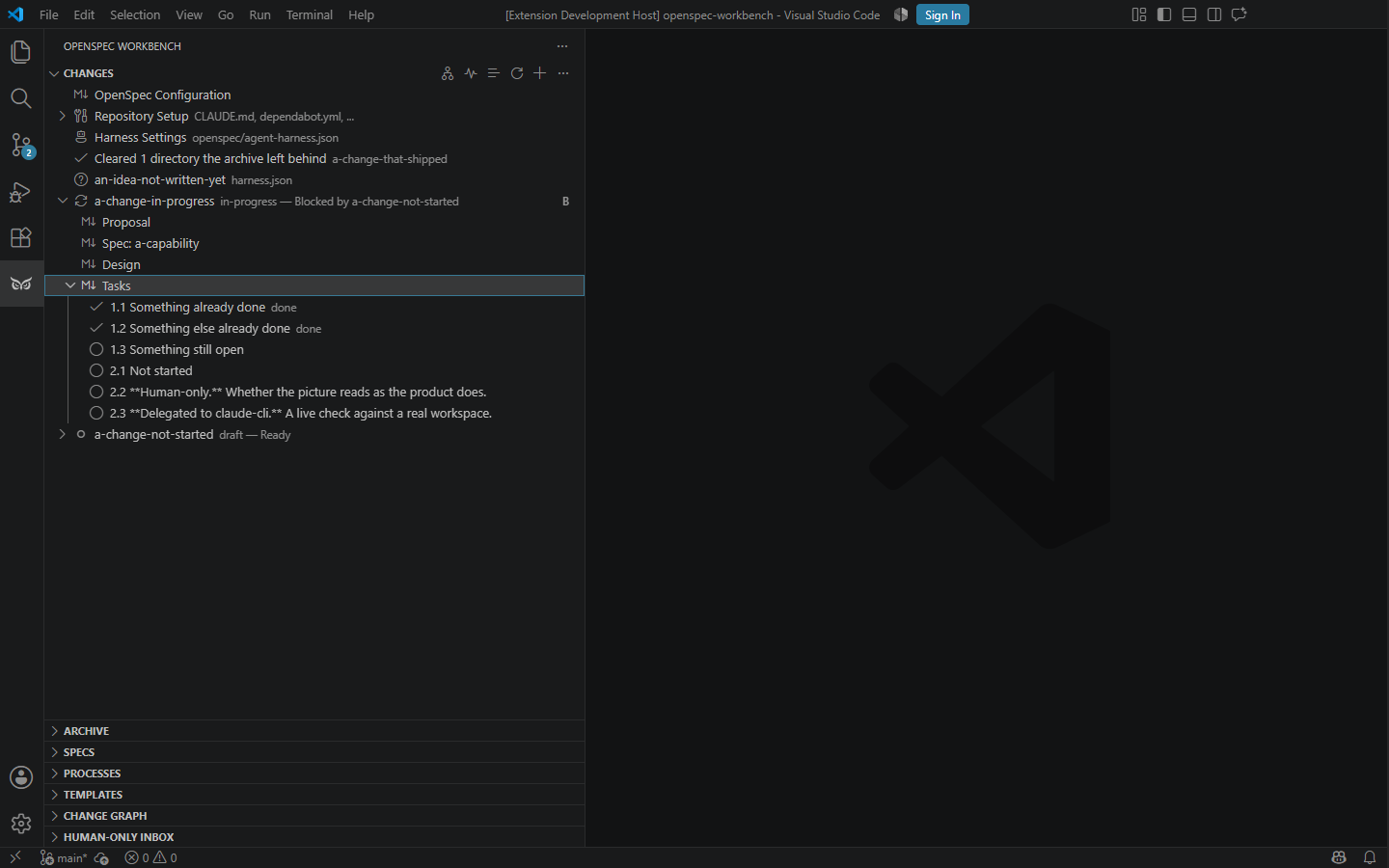Viewport: 1389px width, 868px height.
Task: Expand the Specs section
Action: 314,752
